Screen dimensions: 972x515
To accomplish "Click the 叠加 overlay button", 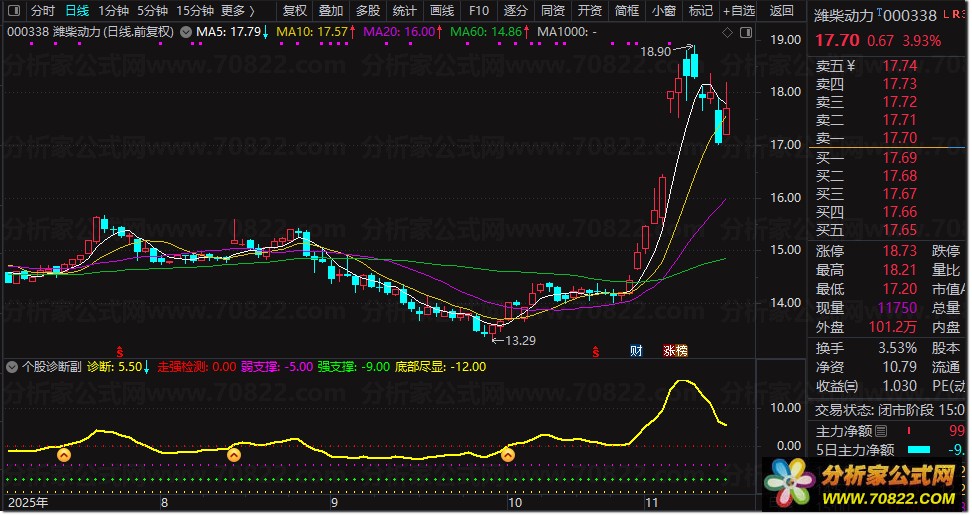I will tap(331, 11).
